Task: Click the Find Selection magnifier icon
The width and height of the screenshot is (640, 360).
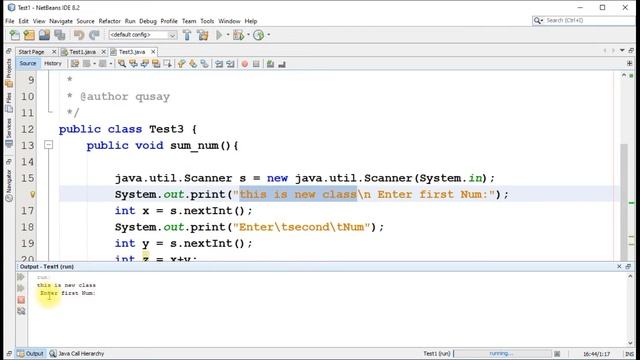Action: coord(122,64)
